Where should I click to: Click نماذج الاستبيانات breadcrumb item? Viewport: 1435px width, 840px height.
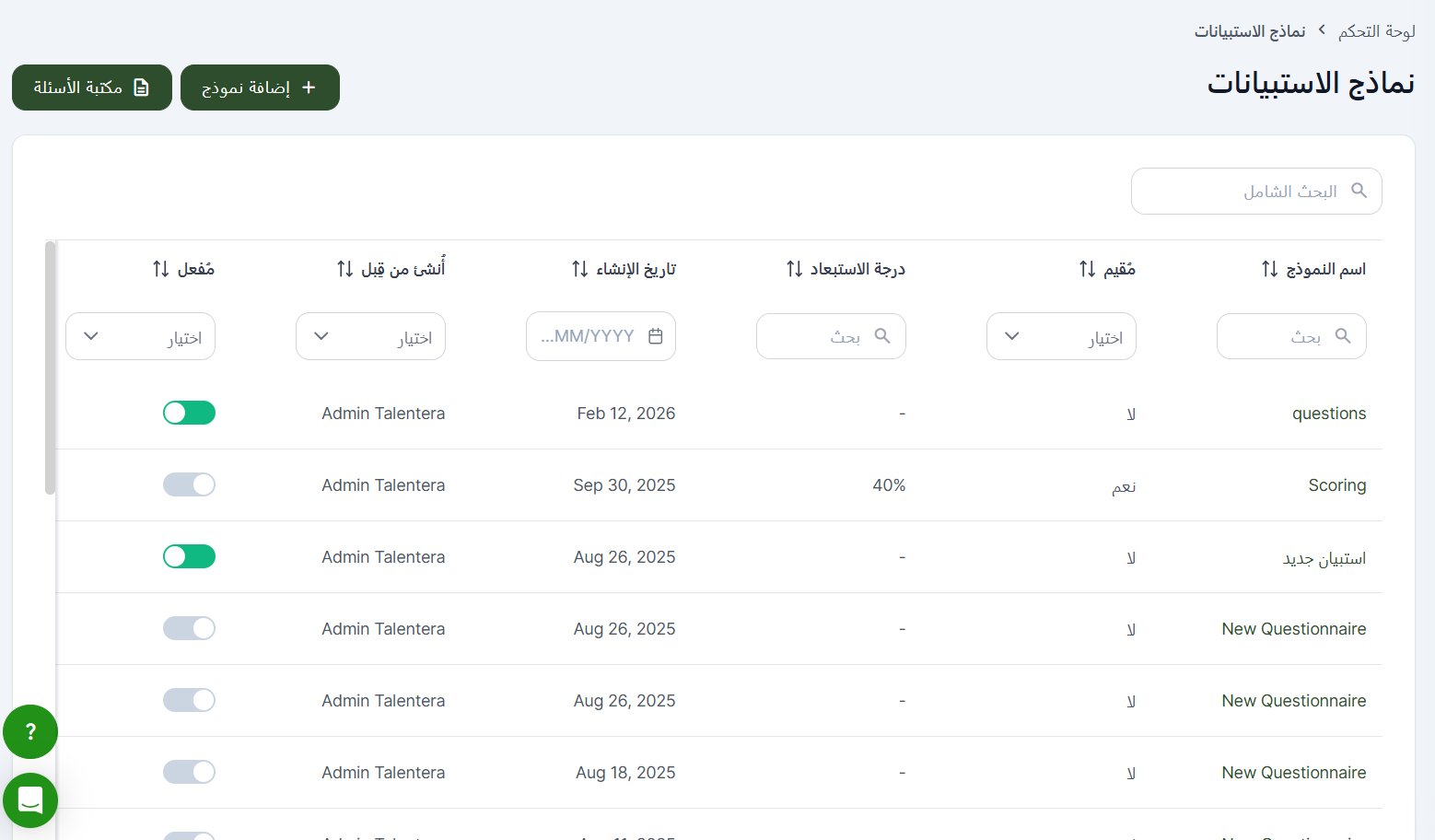coord(1249,31)
